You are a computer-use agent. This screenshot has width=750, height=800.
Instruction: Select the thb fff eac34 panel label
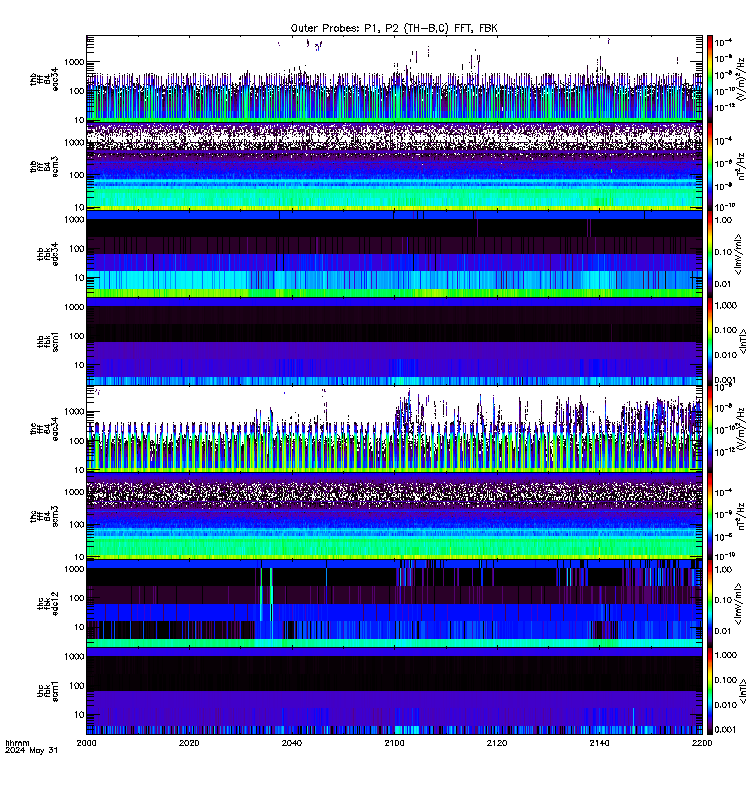click(44, 79)
